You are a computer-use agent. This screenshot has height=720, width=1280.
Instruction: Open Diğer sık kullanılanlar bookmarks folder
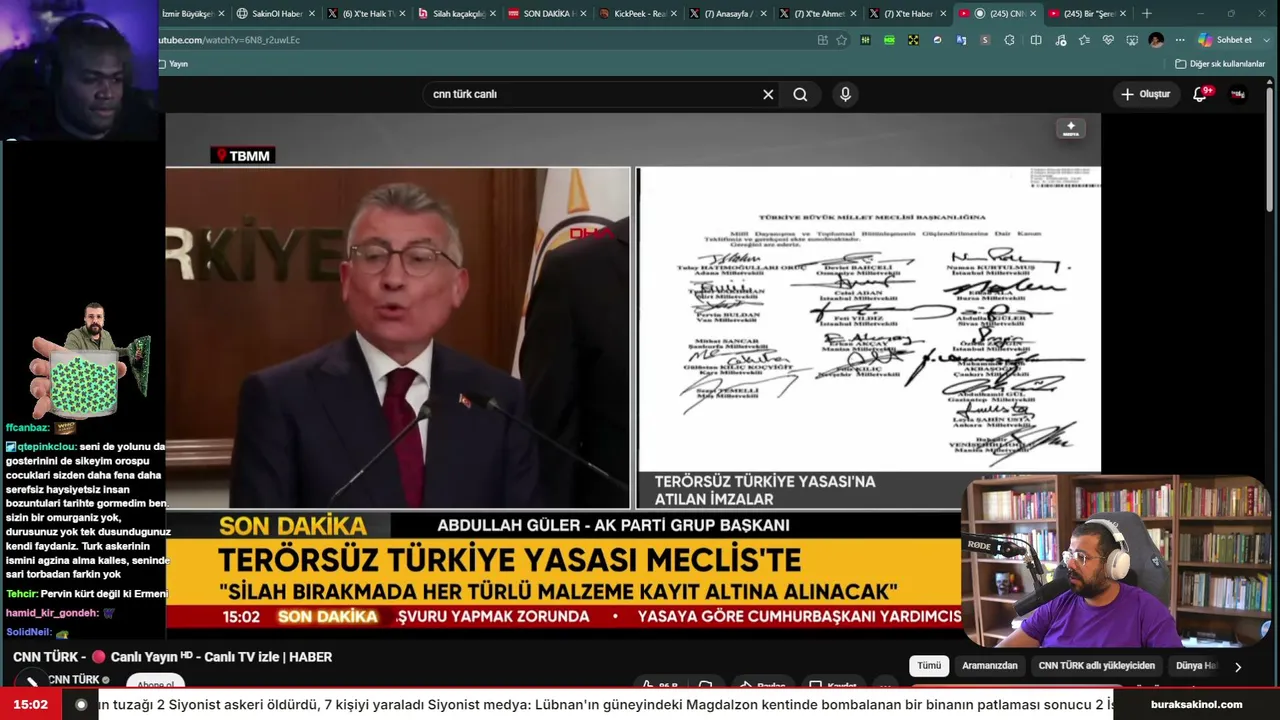click(x=1220, y=64)
